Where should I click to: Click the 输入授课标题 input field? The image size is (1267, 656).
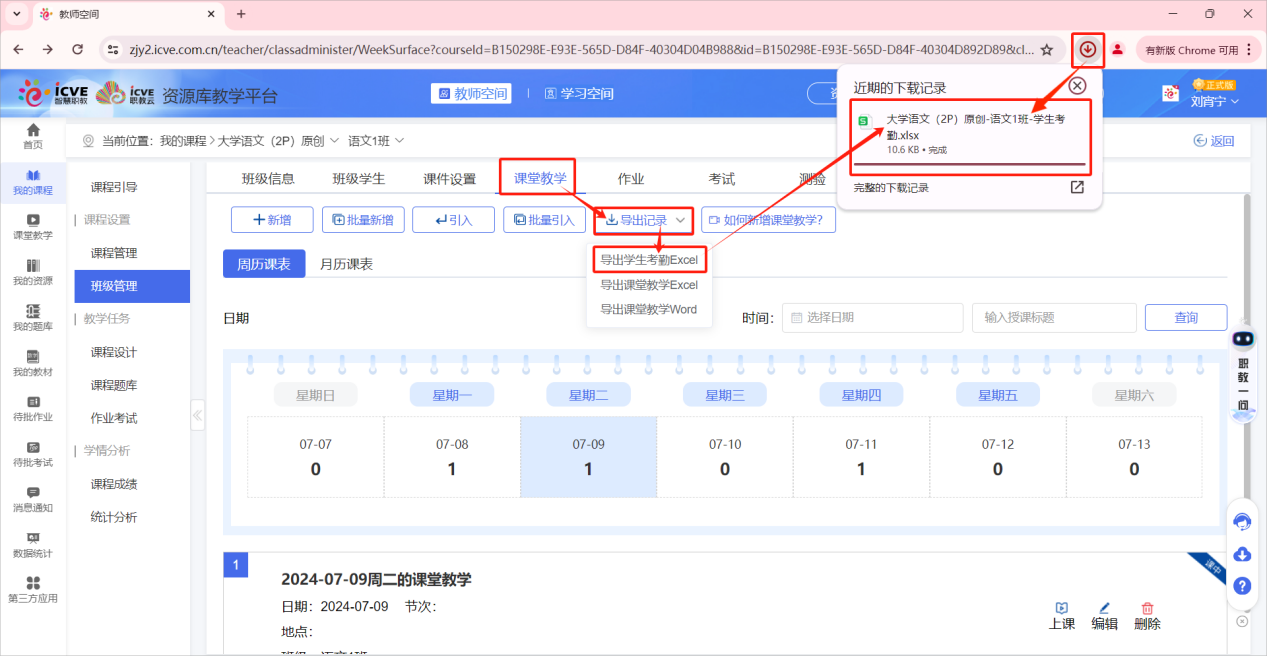1055,317
